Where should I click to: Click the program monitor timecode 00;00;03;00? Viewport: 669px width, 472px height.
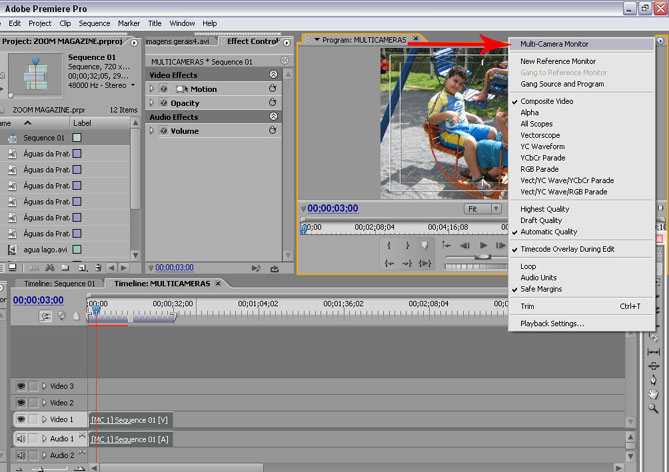(x=333, y=209)
